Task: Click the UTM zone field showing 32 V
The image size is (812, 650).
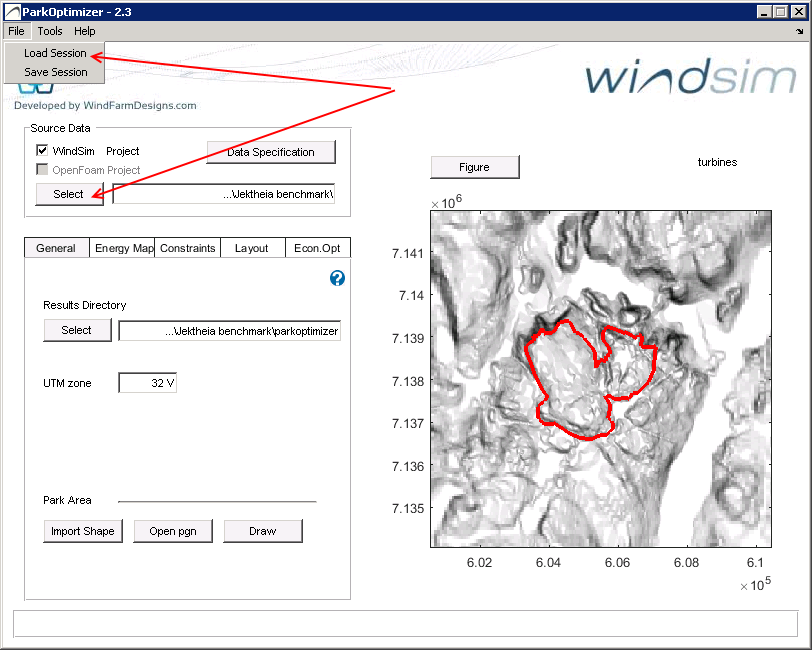Action: (148, 383)
